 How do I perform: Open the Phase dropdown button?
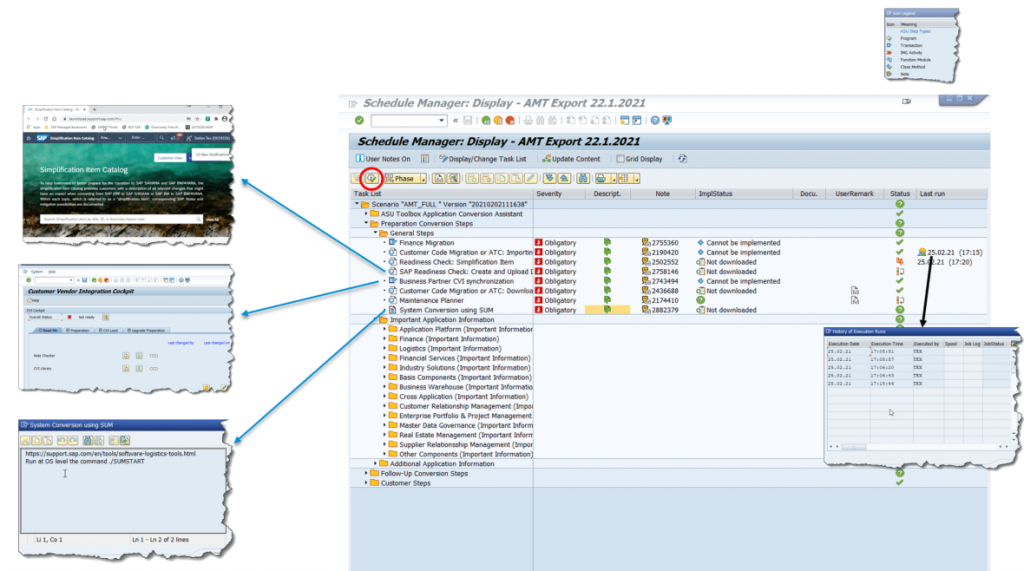pos(405,178)
